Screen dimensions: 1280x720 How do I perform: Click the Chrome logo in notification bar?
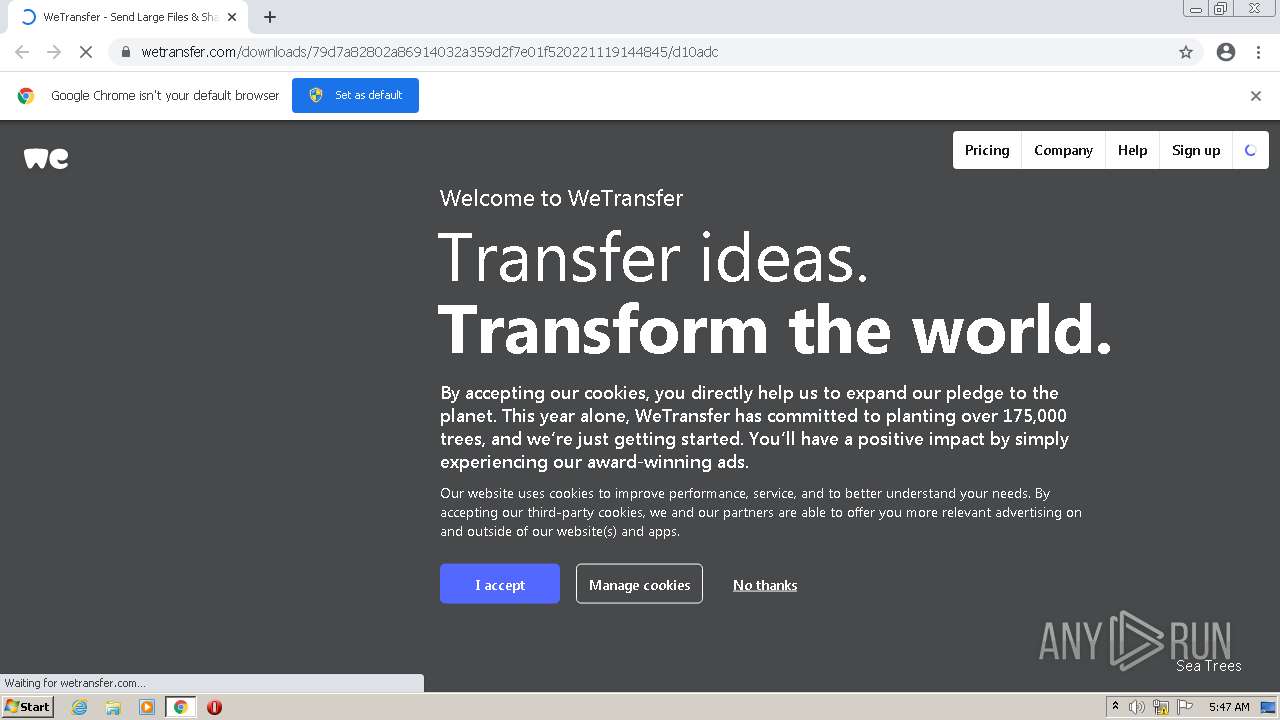pos(26,96)
